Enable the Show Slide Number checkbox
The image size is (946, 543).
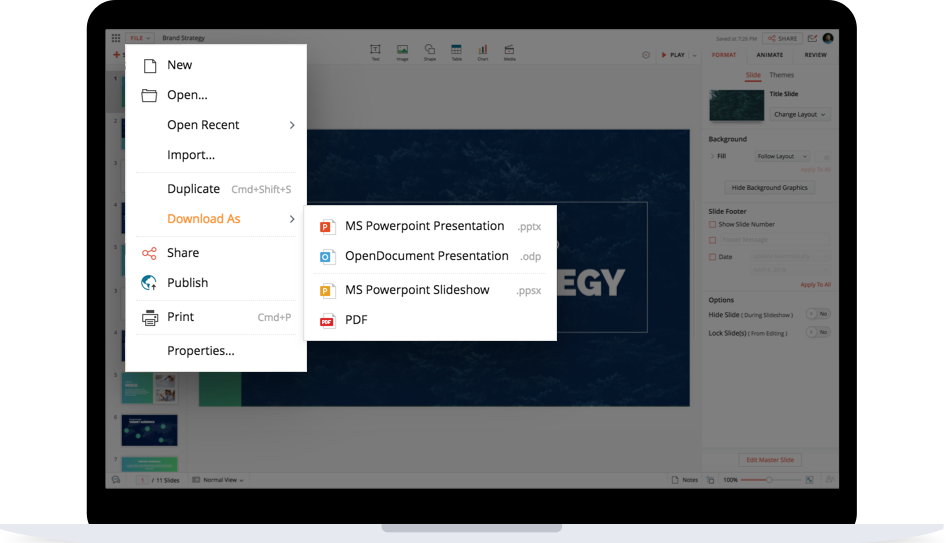(x=713, y=224)
